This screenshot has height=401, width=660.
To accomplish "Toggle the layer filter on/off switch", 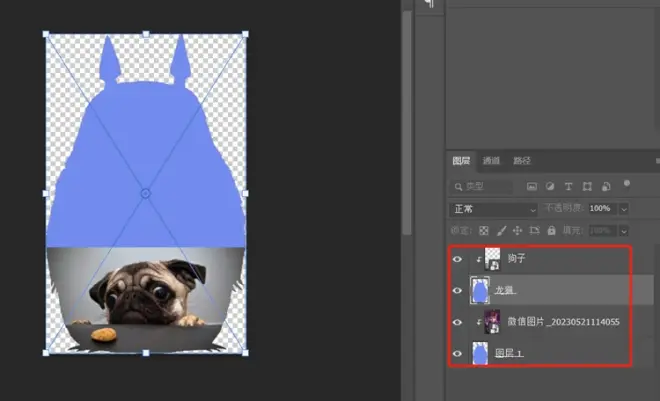I will click(626, 184).
